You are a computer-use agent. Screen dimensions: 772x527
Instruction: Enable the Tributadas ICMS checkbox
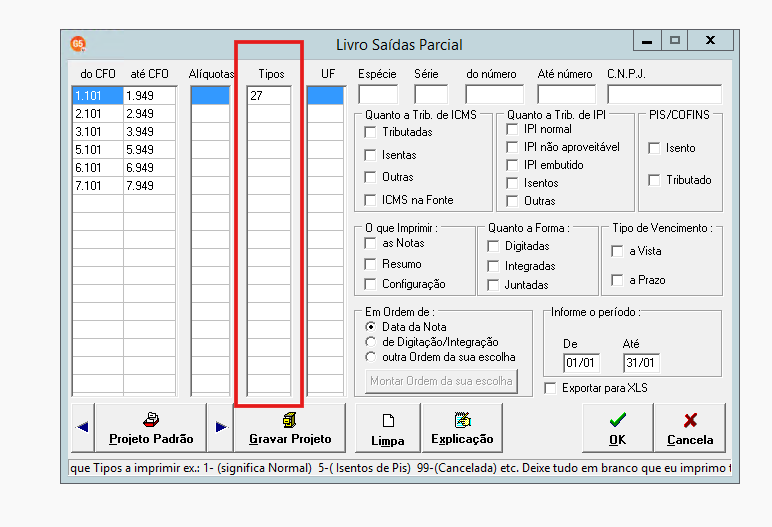click(x=370, y=132)
